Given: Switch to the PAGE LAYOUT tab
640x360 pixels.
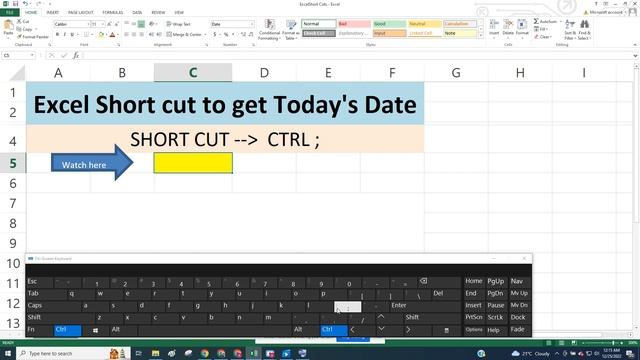Looking at the screenshot, I should (80, 13).
